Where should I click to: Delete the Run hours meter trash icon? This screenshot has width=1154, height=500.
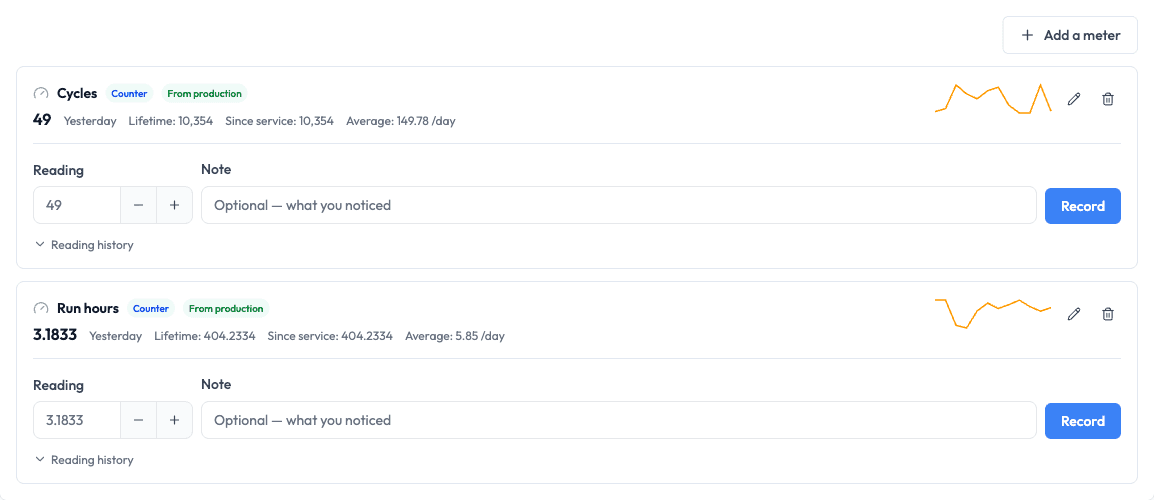point(1108,314)
